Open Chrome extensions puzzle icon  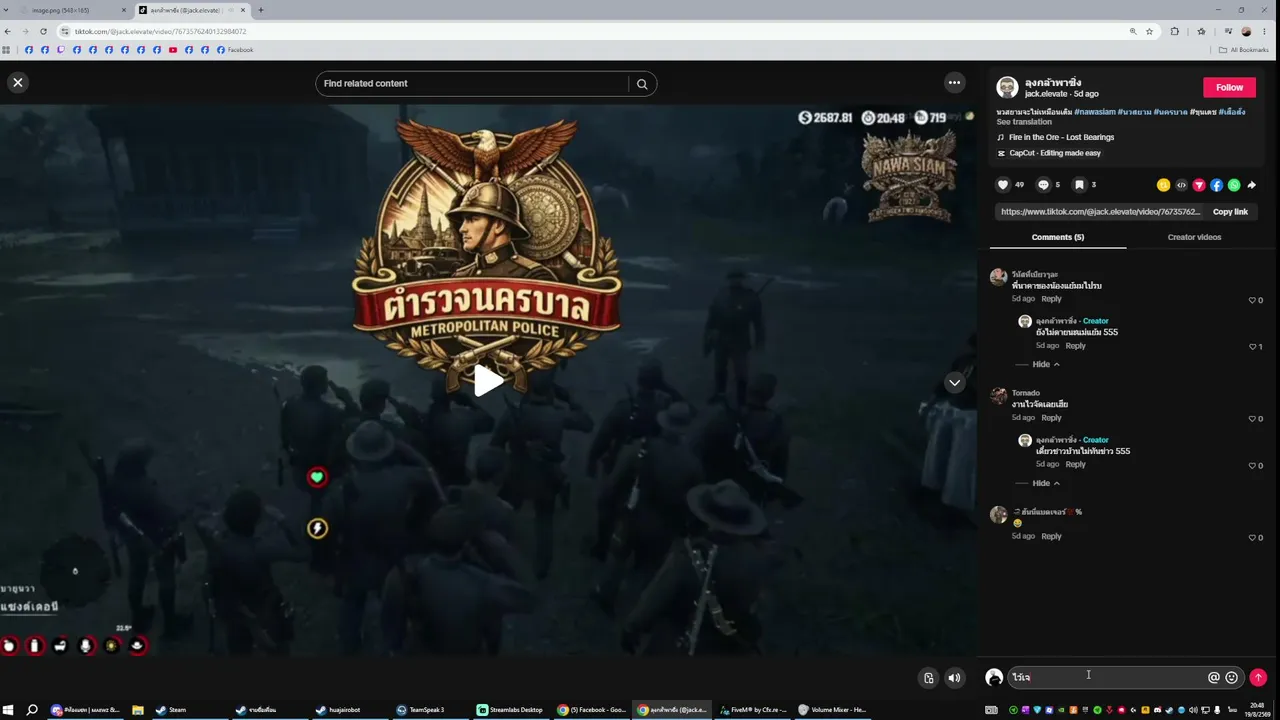point(1175,31)
